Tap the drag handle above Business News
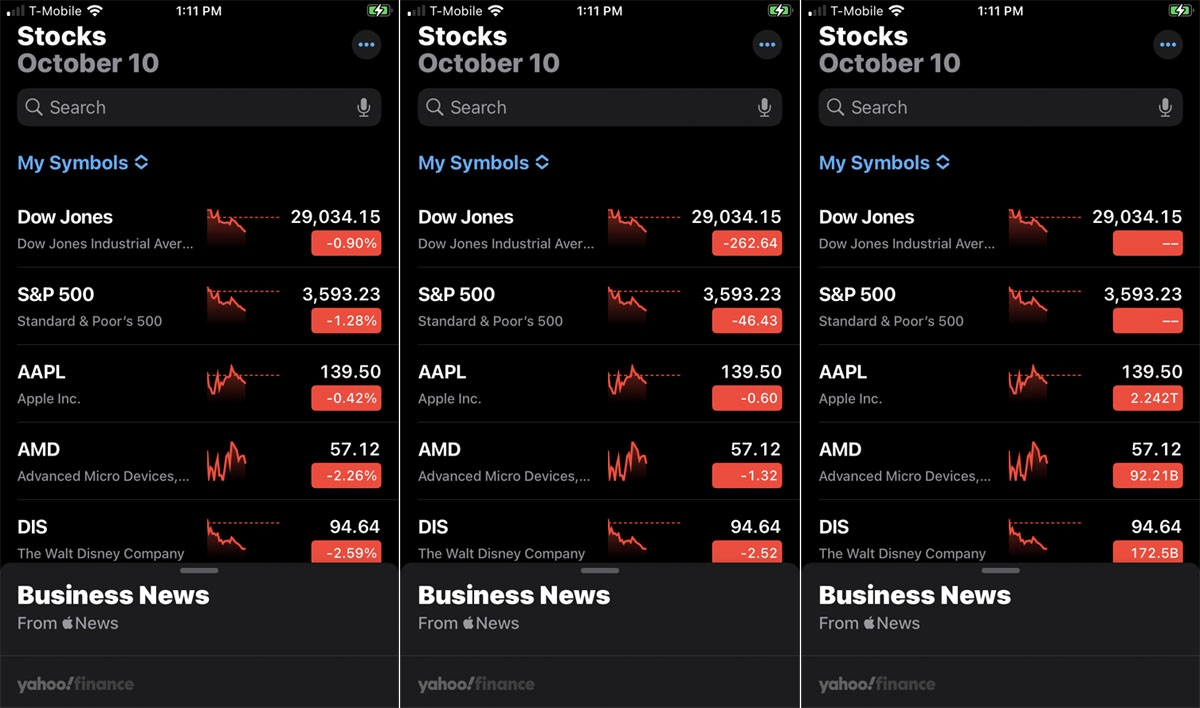The height and width of the screenshot is (708, 1200). pos(199,570)
